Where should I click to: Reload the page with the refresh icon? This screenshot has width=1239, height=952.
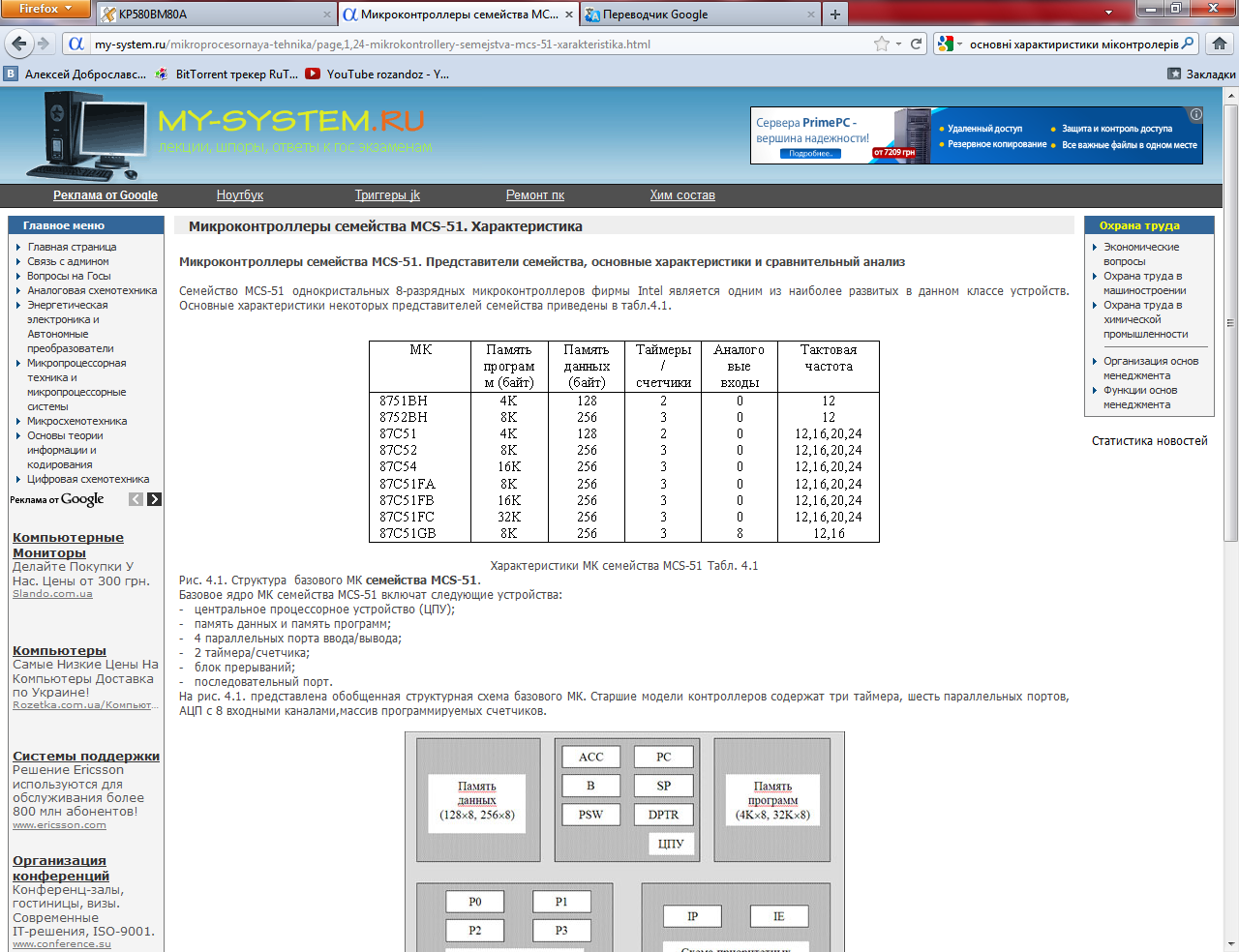tap(916, 44)
